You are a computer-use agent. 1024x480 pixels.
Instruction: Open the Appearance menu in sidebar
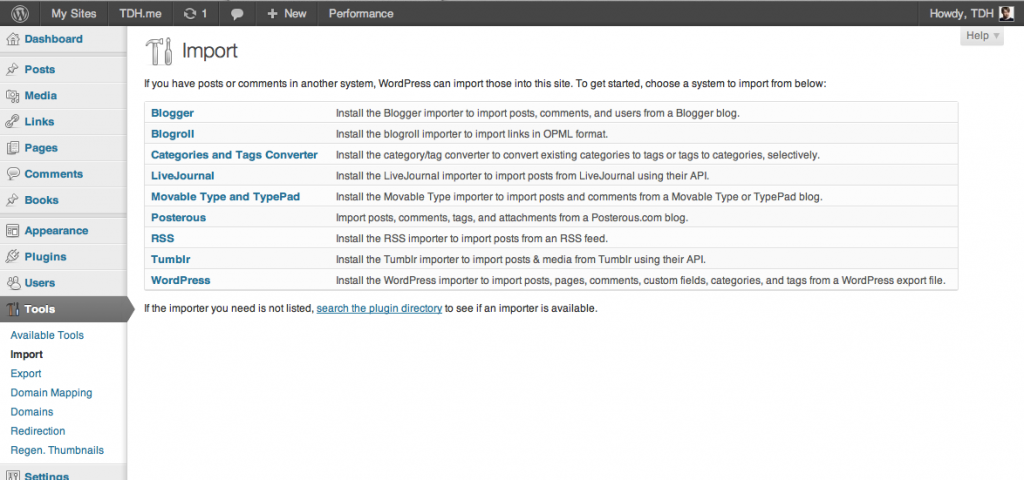[56, 231]
